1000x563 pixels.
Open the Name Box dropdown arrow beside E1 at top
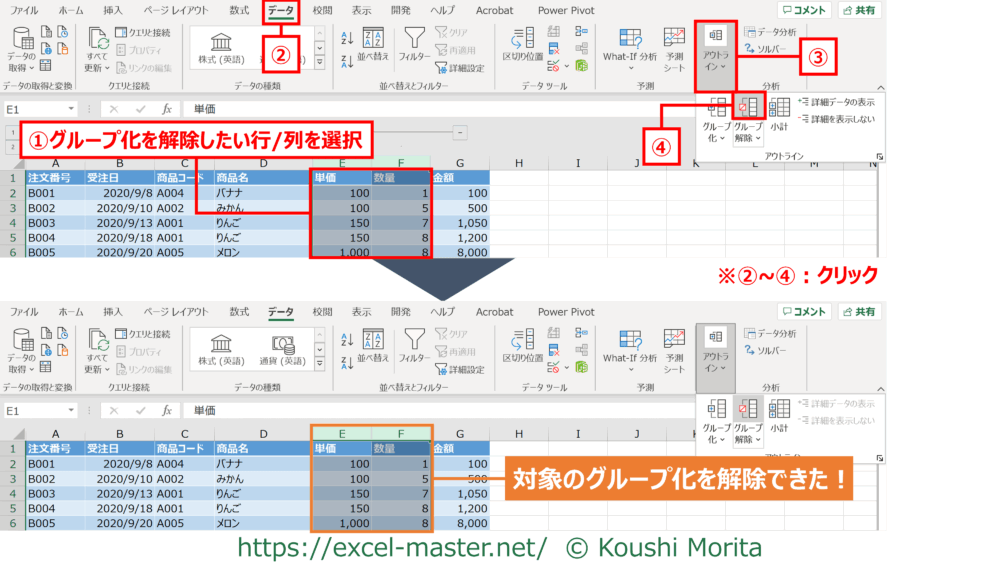point(71,109)
